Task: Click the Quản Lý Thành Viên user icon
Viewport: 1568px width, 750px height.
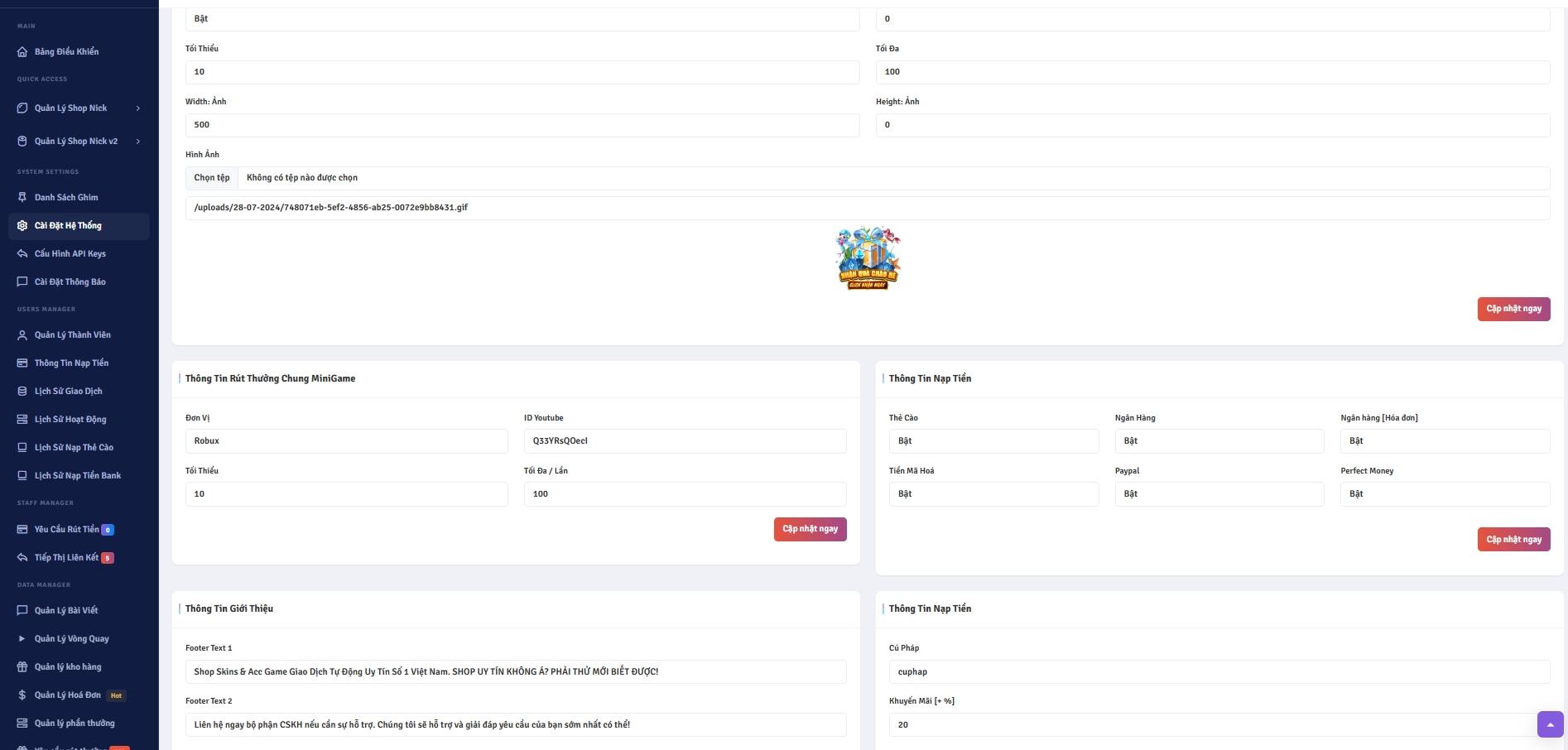Action: [22, 335]
